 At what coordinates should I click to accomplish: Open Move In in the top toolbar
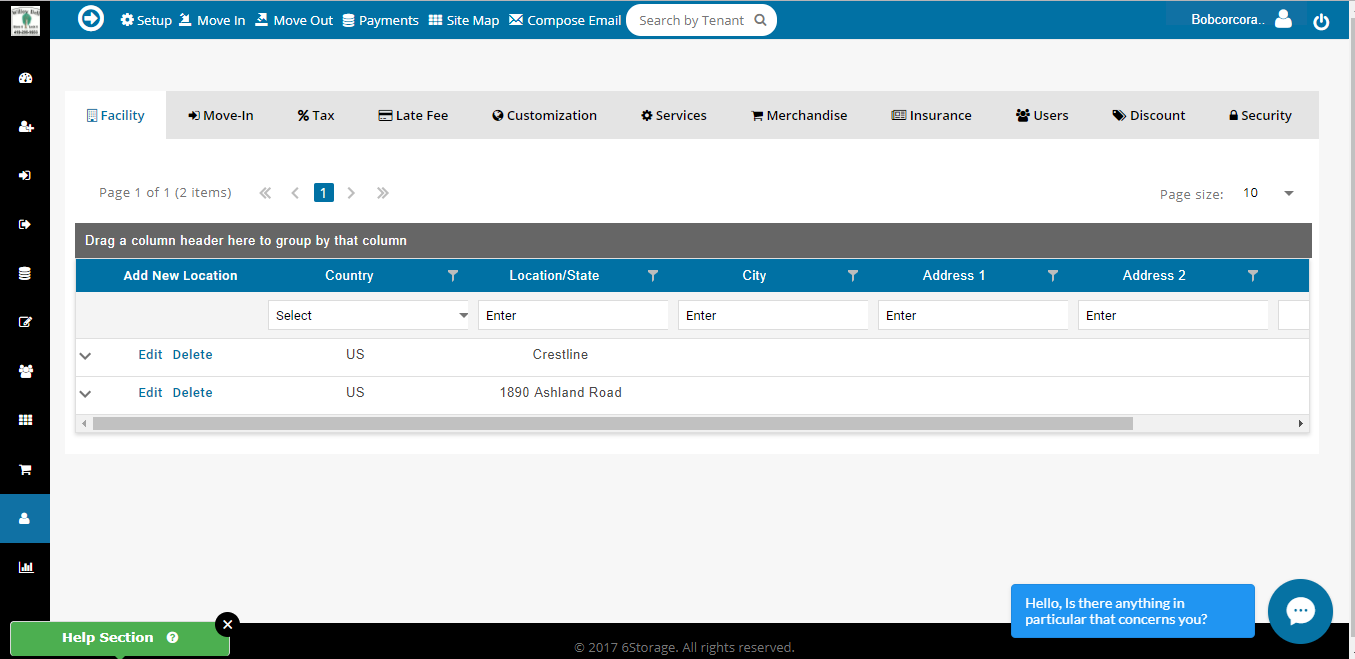[212, 20]
